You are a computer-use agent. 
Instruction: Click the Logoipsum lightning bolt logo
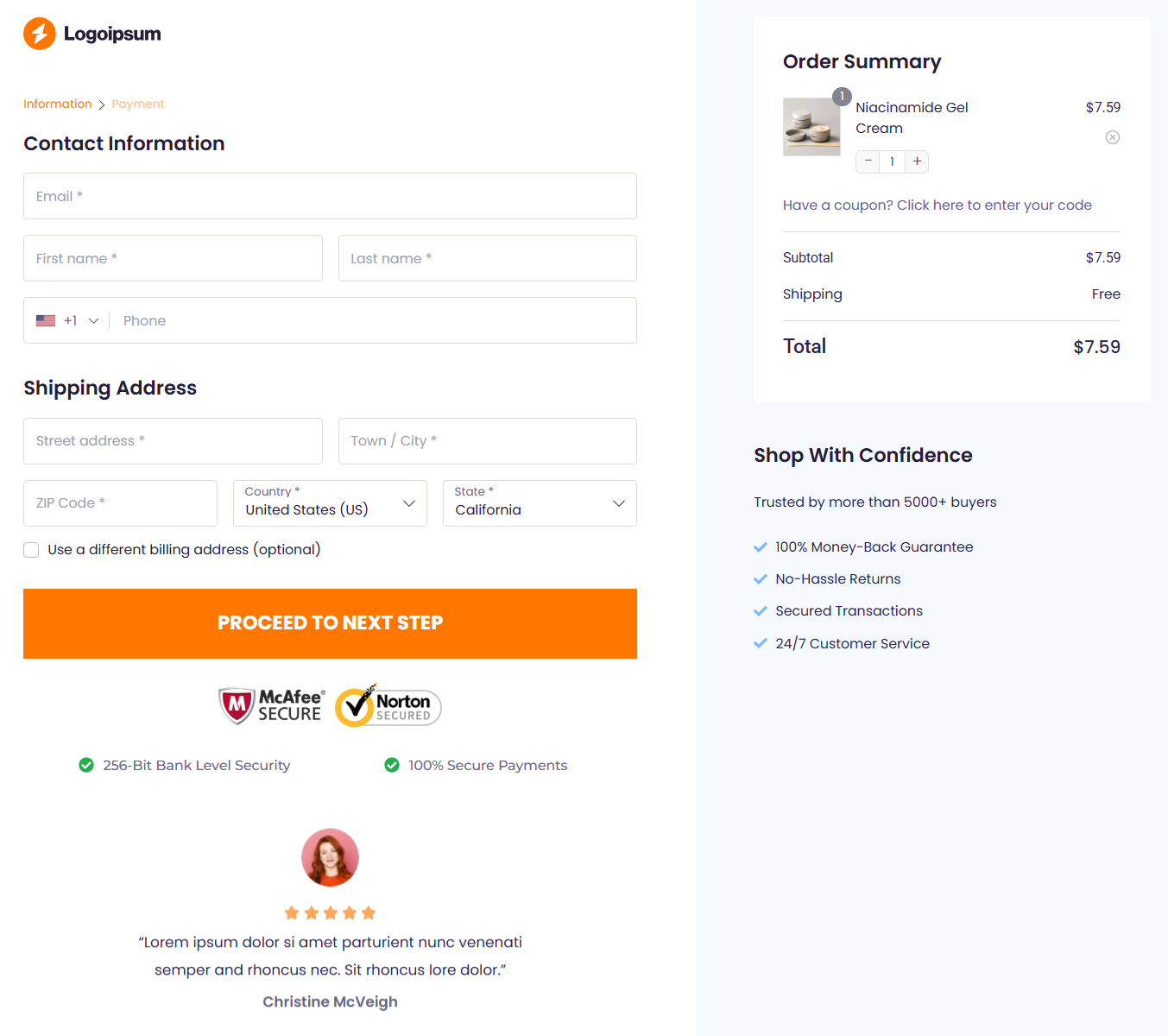click(x=40, y=34)
